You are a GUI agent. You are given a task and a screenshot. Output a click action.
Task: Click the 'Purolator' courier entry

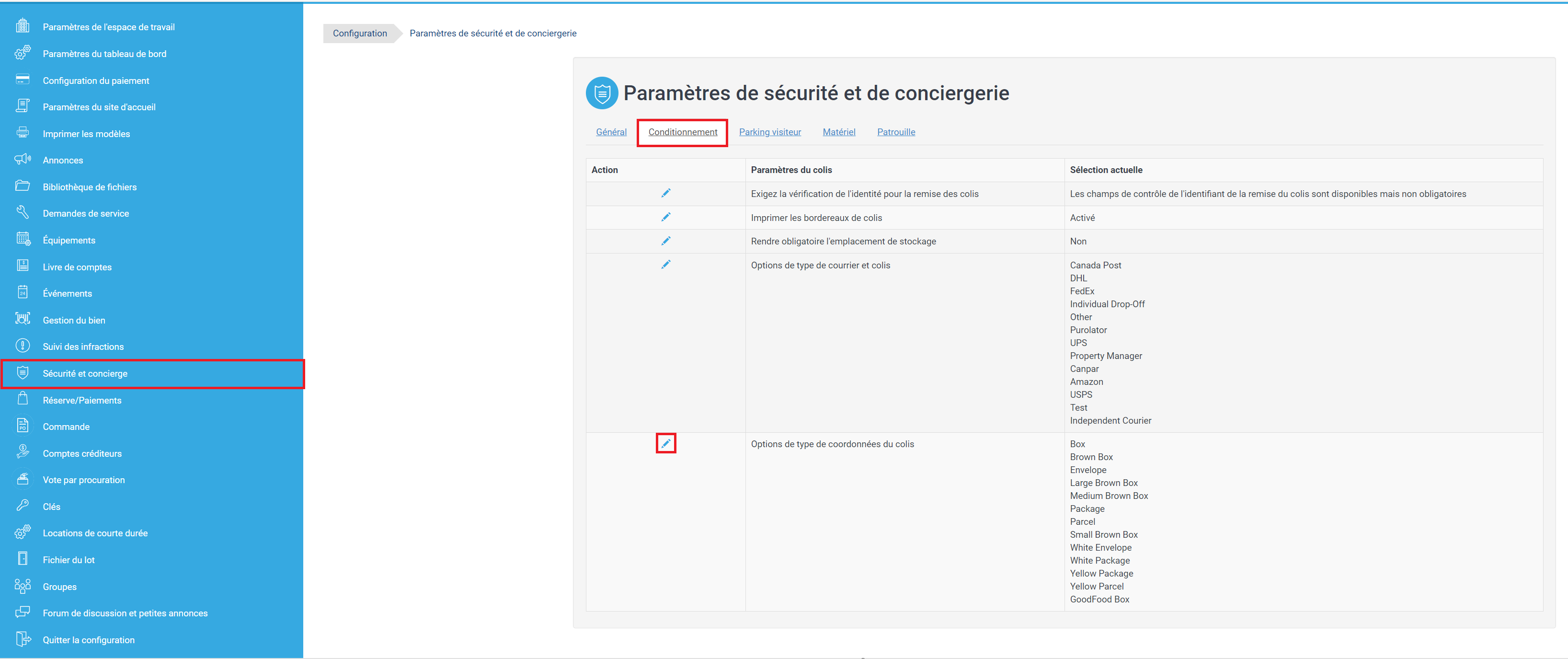coord(1088,330)
